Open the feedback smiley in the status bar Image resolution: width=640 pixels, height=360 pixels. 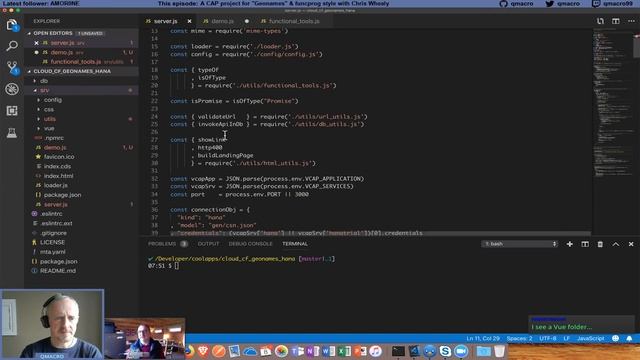coord(616,338)
